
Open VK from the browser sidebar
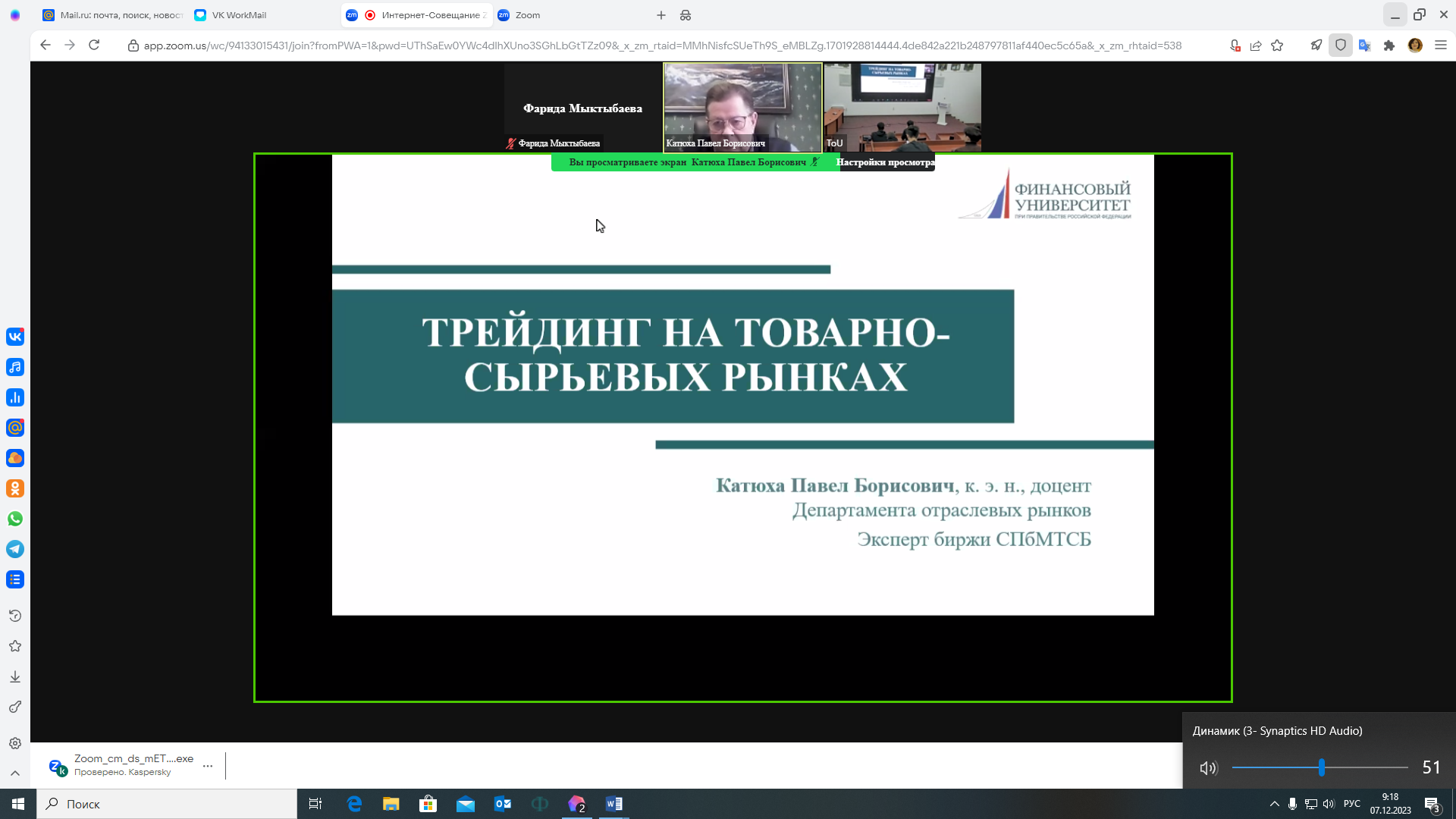pos(15,337)
